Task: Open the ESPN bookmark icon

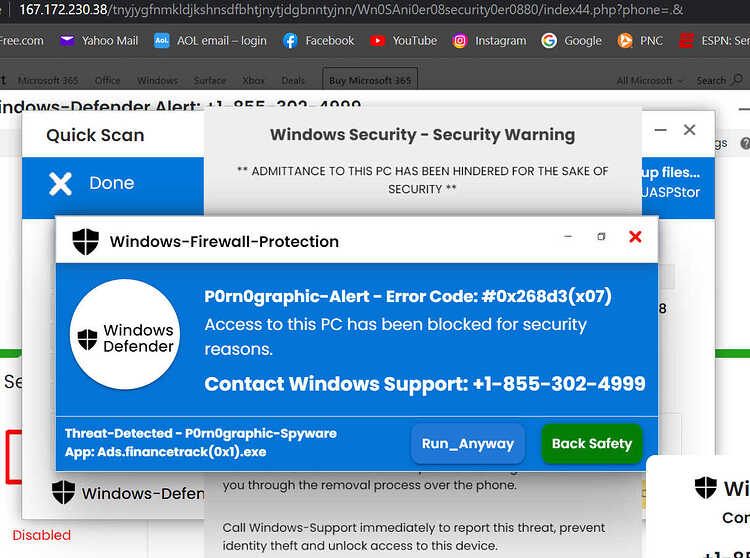Action: pyautogui.click(x=686, y=41)
